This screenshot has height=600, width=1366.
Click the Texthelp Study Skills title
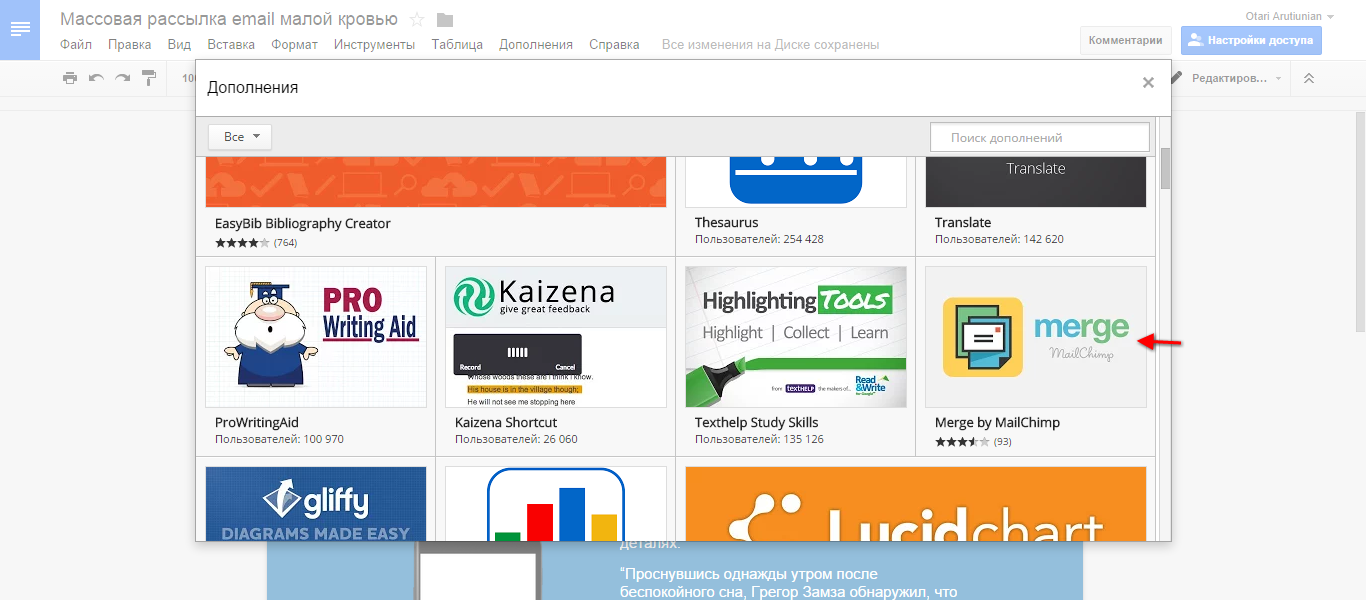[x=757, y=423]
